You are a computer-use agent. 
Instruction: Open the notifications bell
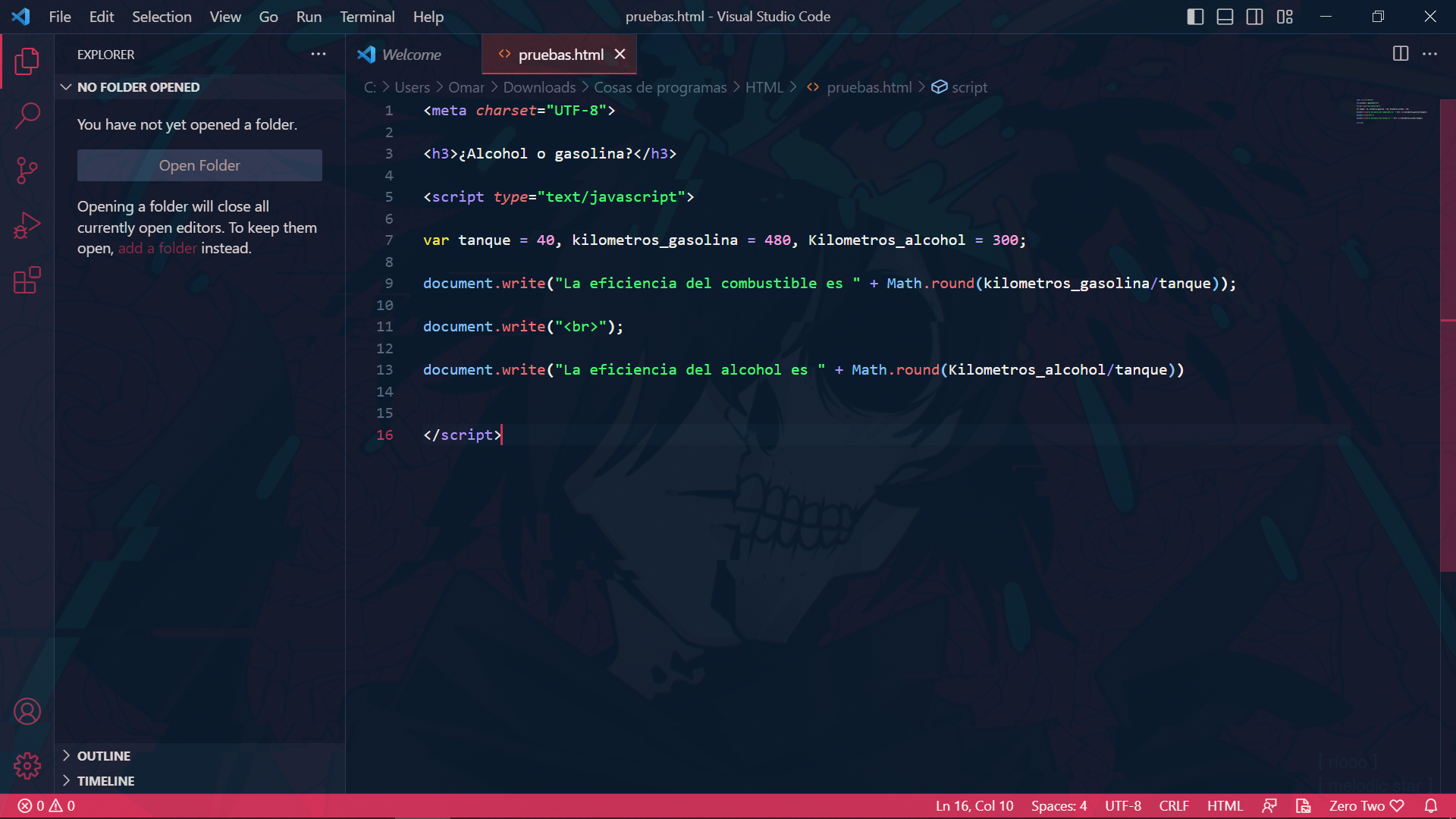(1431, 806)
